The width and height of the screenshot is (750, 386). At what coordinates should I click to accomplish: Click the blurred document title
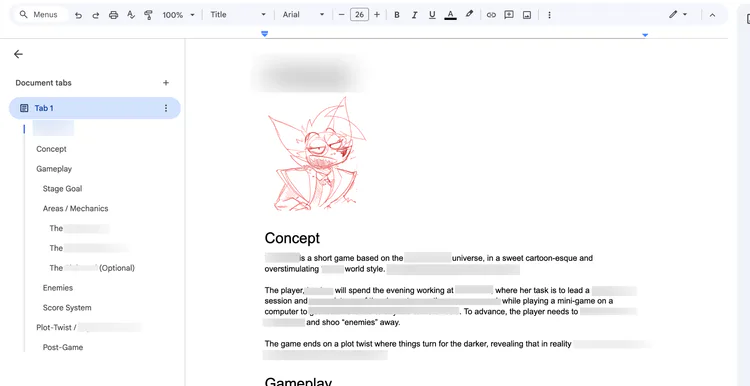click(309, 74)
